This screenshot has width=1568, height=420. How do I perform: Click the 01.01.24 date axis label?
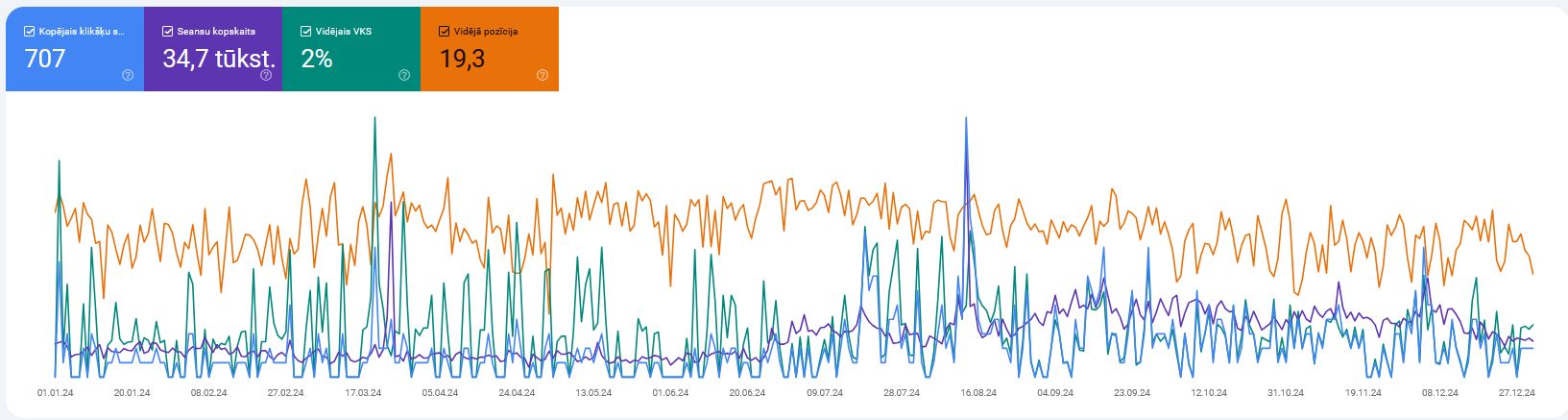coord(56,393)
